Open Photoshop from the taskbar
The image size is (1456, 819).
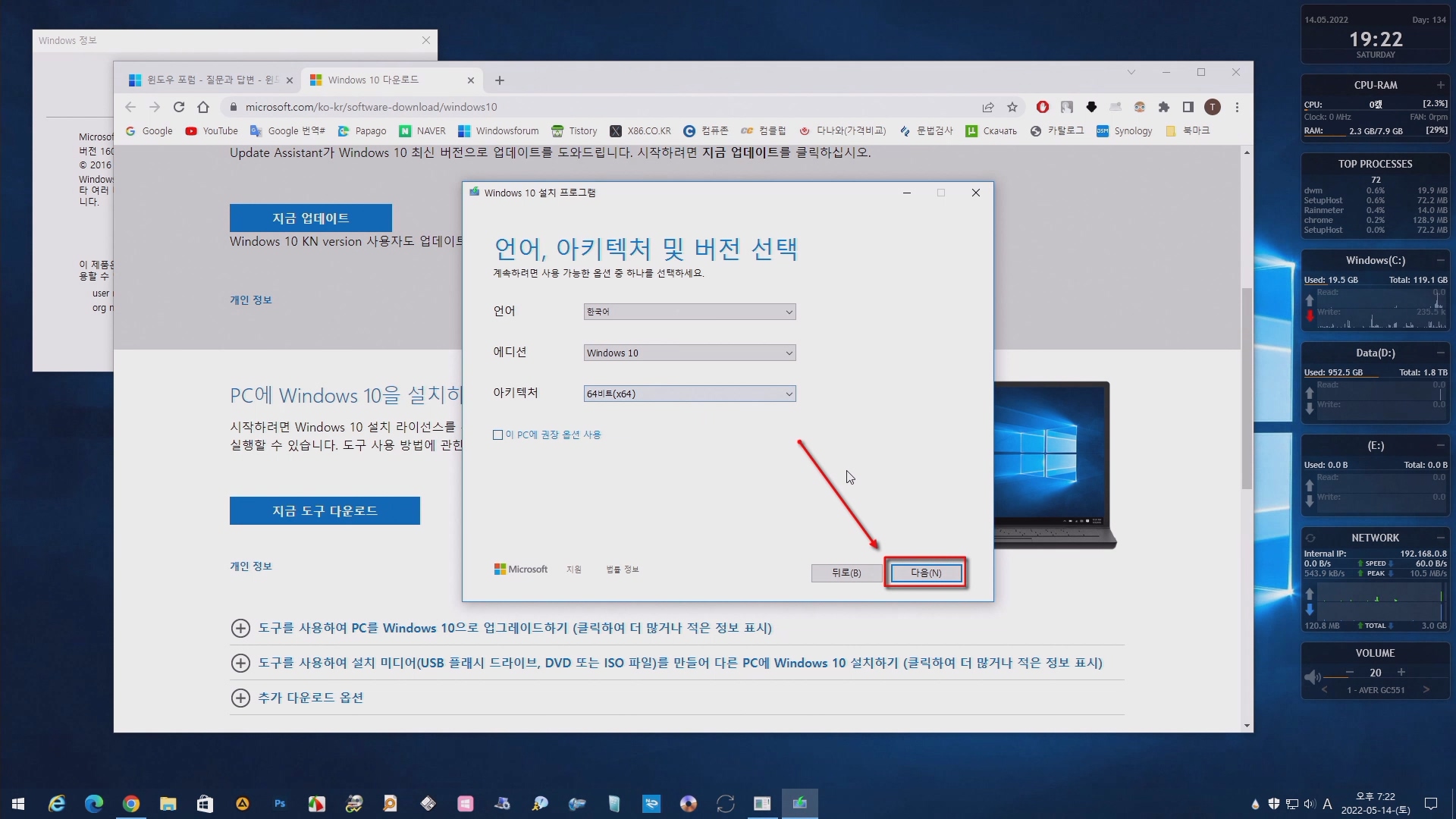tap(280, 803)
